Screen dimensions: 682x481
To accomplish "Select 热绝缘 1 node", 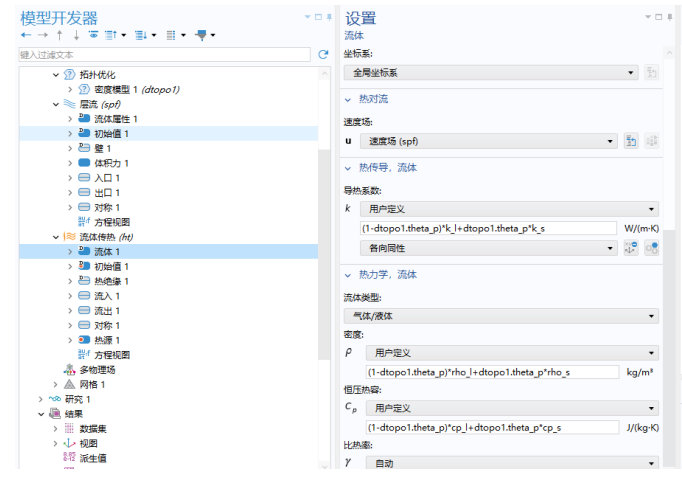I will 111,281.
